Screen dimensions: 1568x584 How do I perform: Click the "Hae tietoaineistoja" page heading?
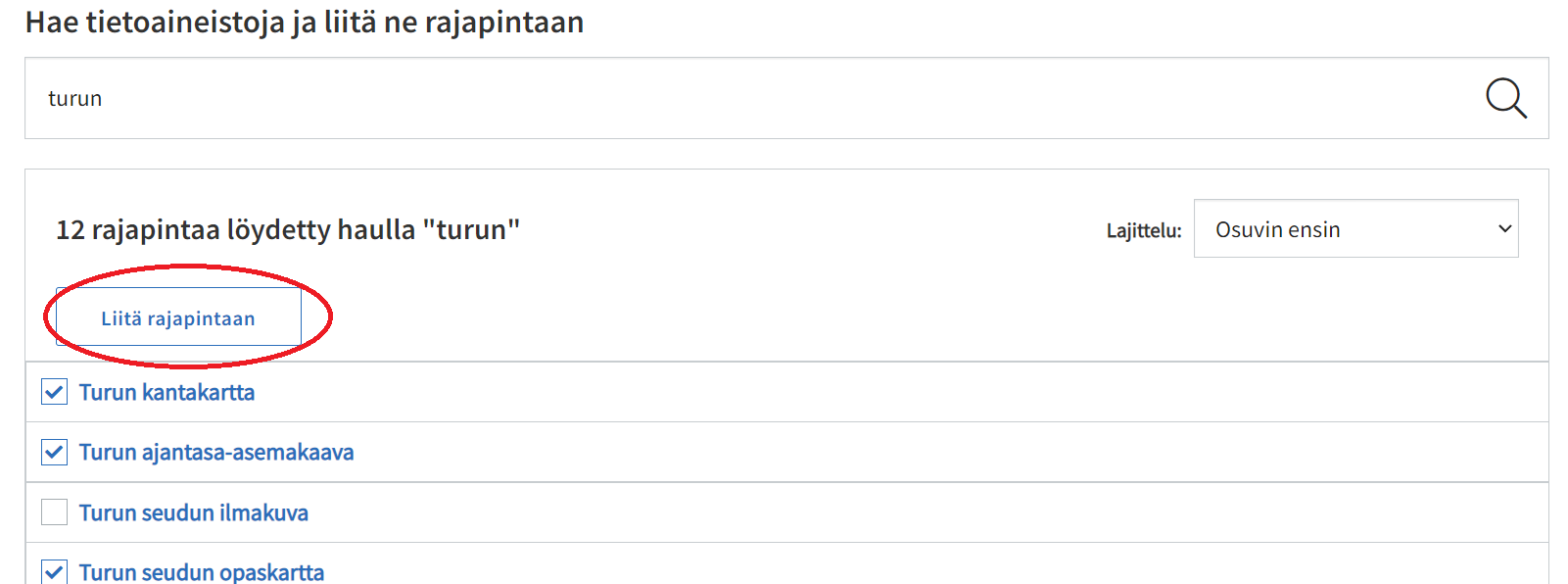[304, 22]
